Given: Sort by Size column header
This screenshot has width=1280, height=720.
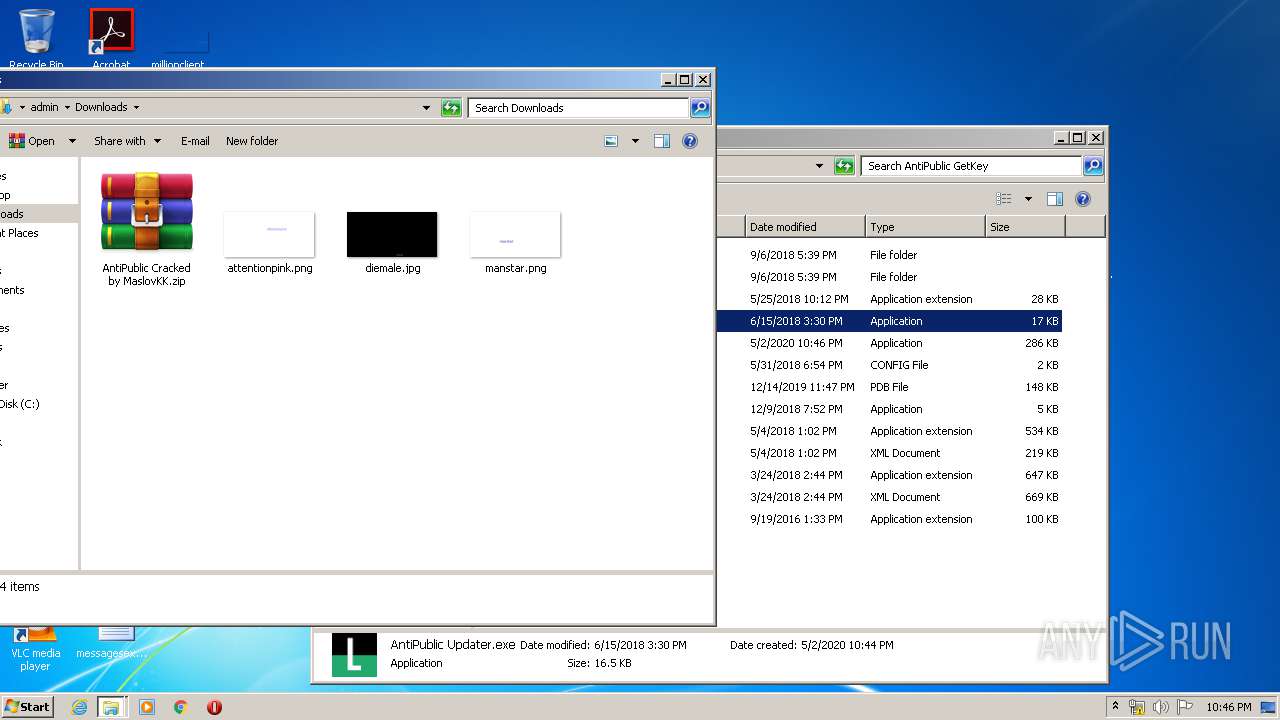Looking at the screenshot, I should 1025,227.
